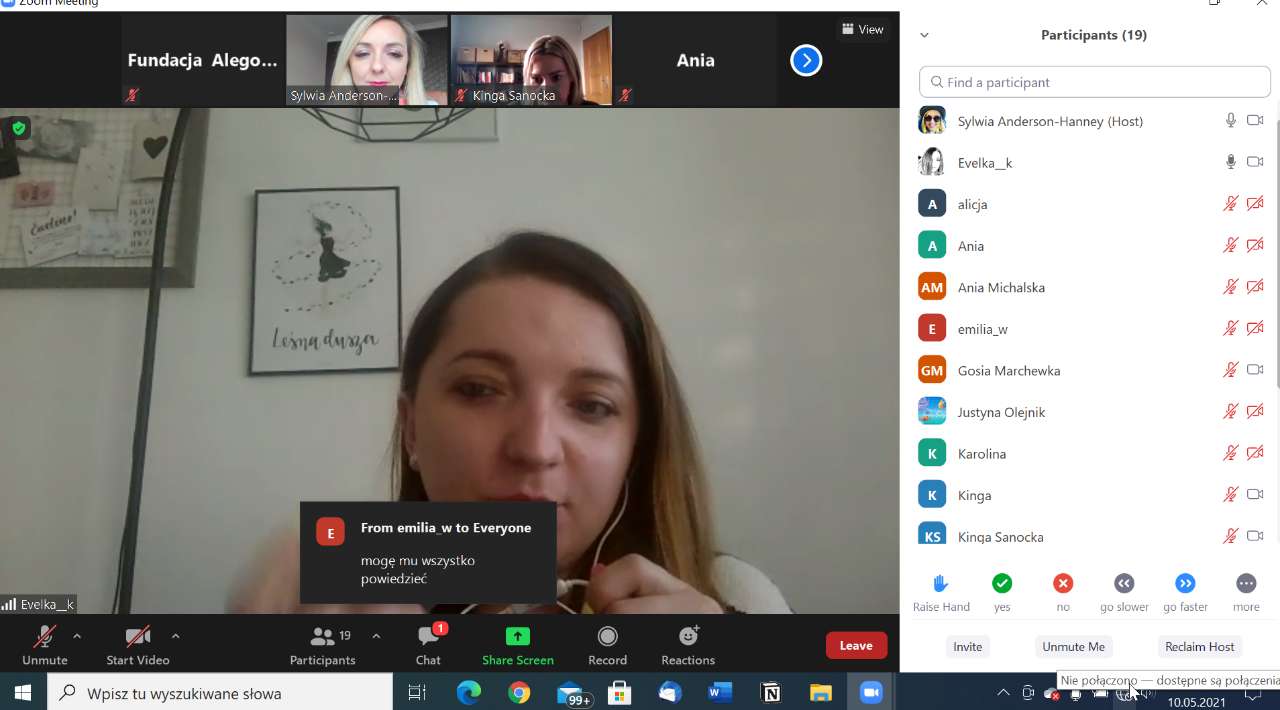This screenshot has width=1280, height=710.
Task: Collapse the Participants panel chevron
Action: (x=924, y=35)
